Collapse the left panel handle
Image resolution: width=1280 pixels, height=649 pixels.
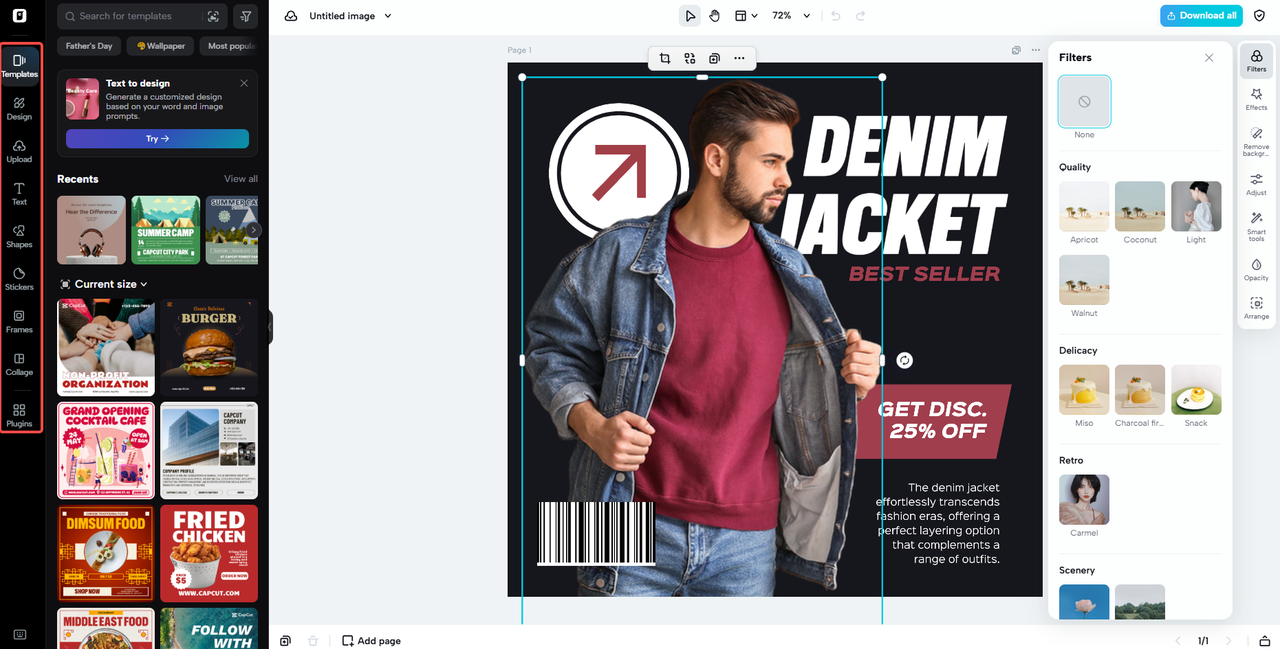click(270, 327)
